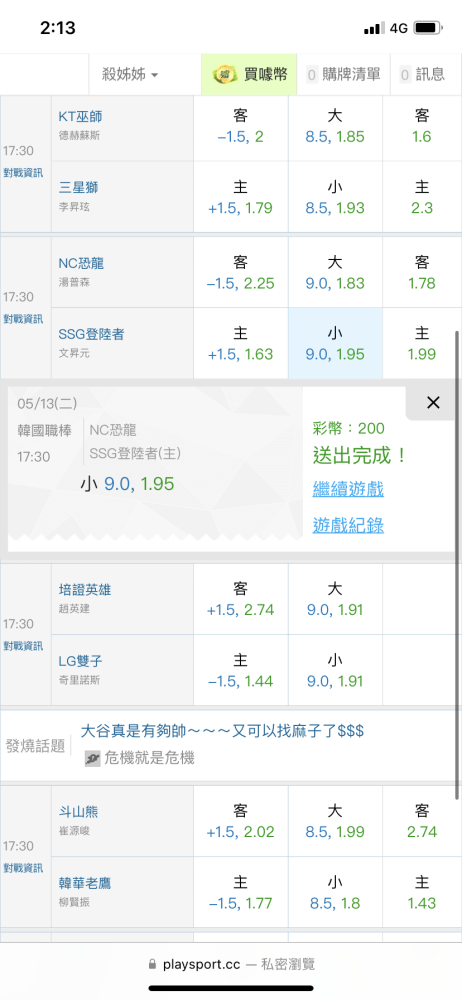The height and width of the screenshot is (1000, 462).
Task: Open the 殺姊姊 account dropdown
Action: tap(130, 75)
